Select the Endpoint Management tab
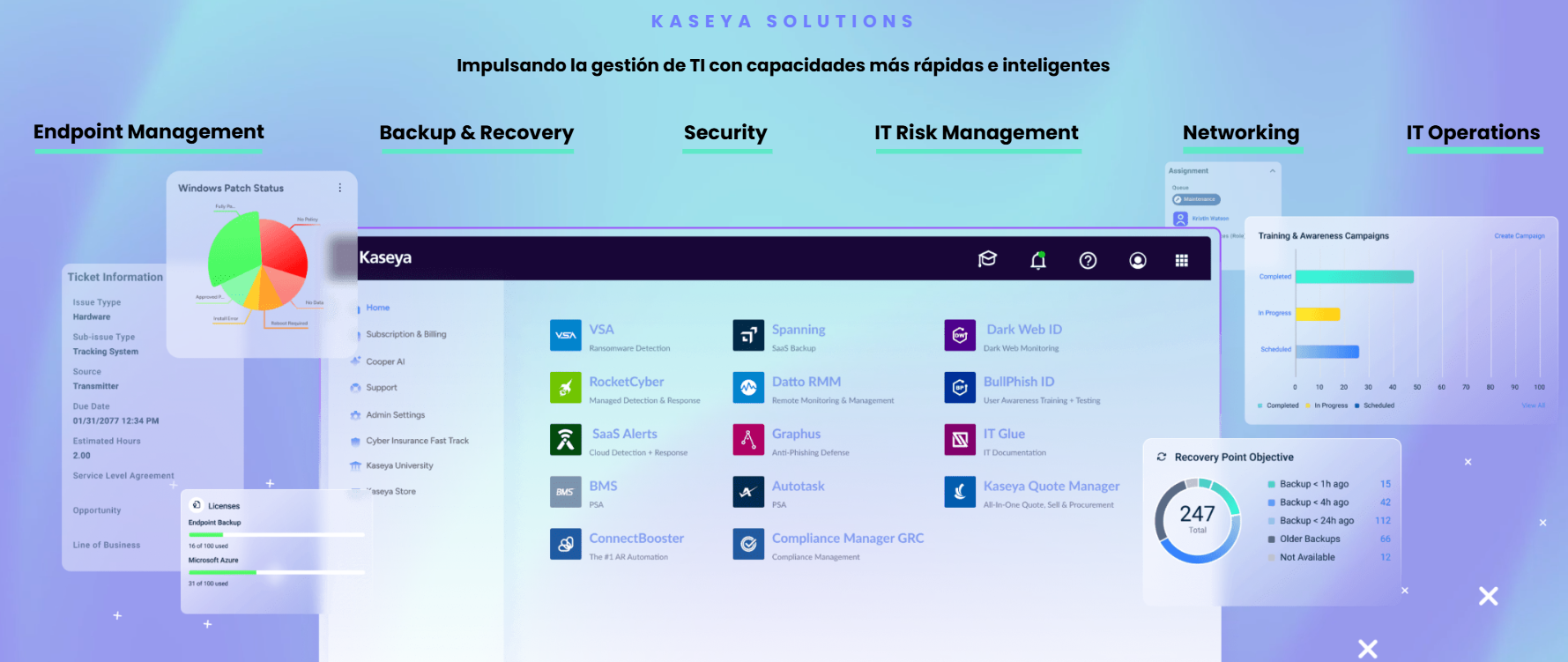The image size is (1568, 662). pos(148,132)
